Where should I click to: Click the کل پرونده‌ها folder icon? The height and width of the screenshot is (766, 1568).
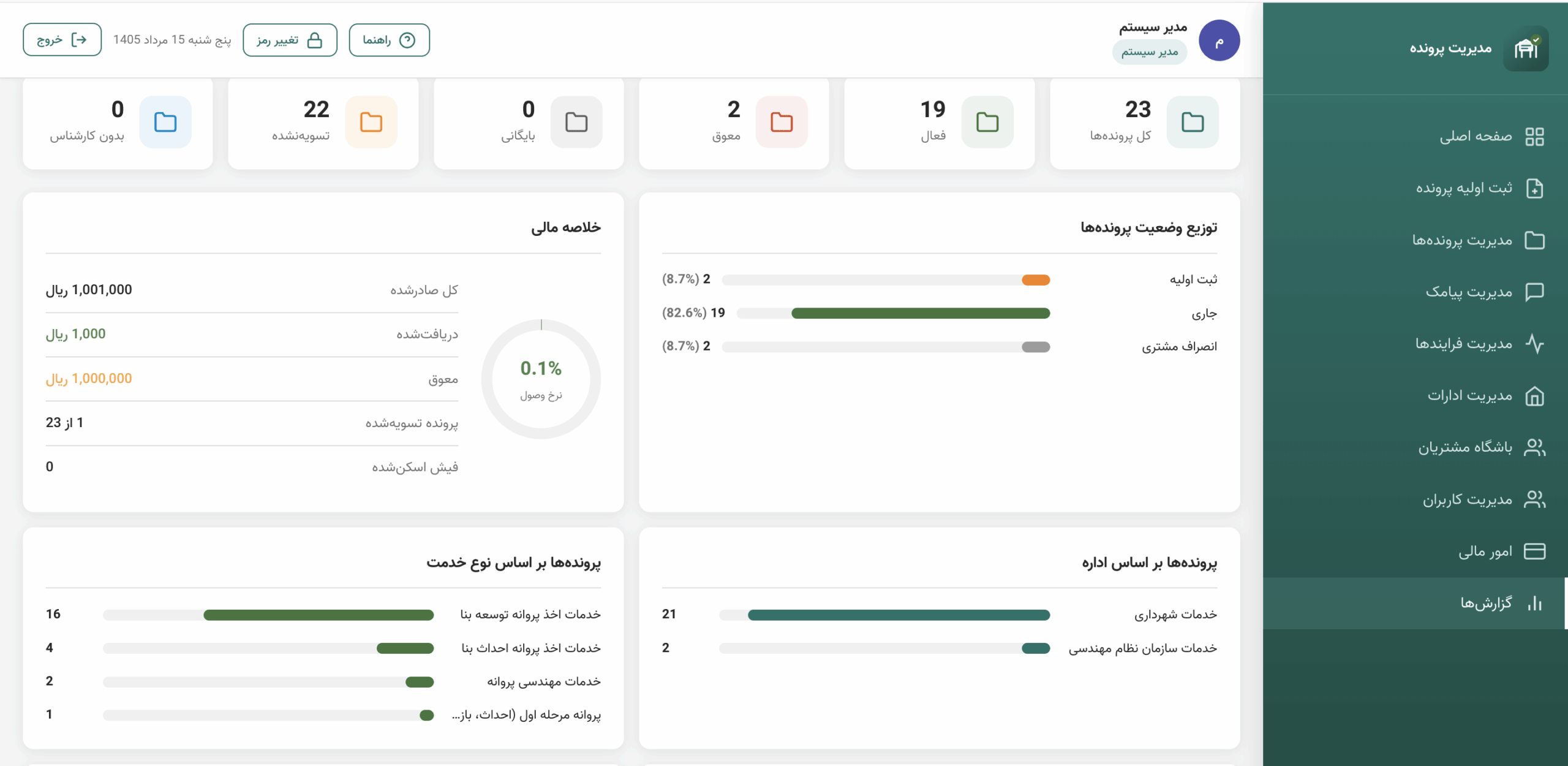[1193, 122]
